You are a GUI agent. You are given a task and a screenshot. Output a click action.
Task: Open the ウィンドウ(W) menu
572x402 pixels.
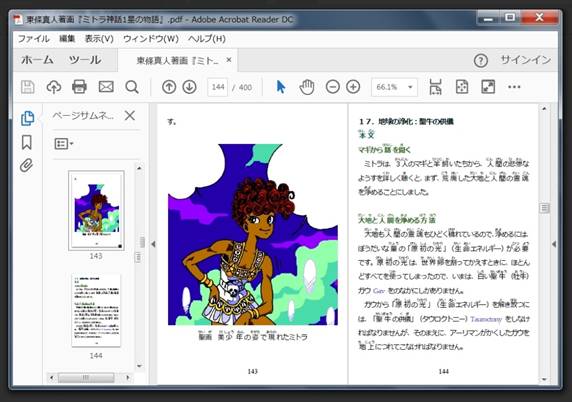151,39
